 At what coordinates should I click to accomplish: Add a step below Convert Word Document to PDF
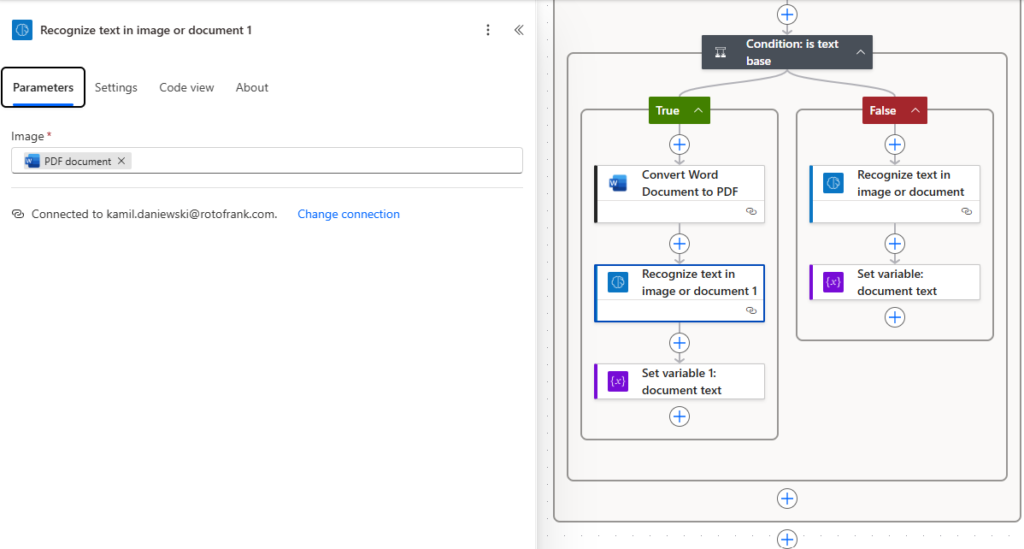(x=679, y=243)
